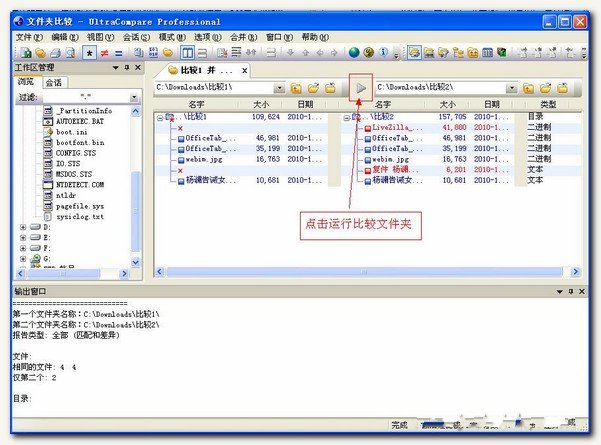The image size is (601, 445).
Task: Collapse the right 比较2 folder tree
Action: pos(346,118)
